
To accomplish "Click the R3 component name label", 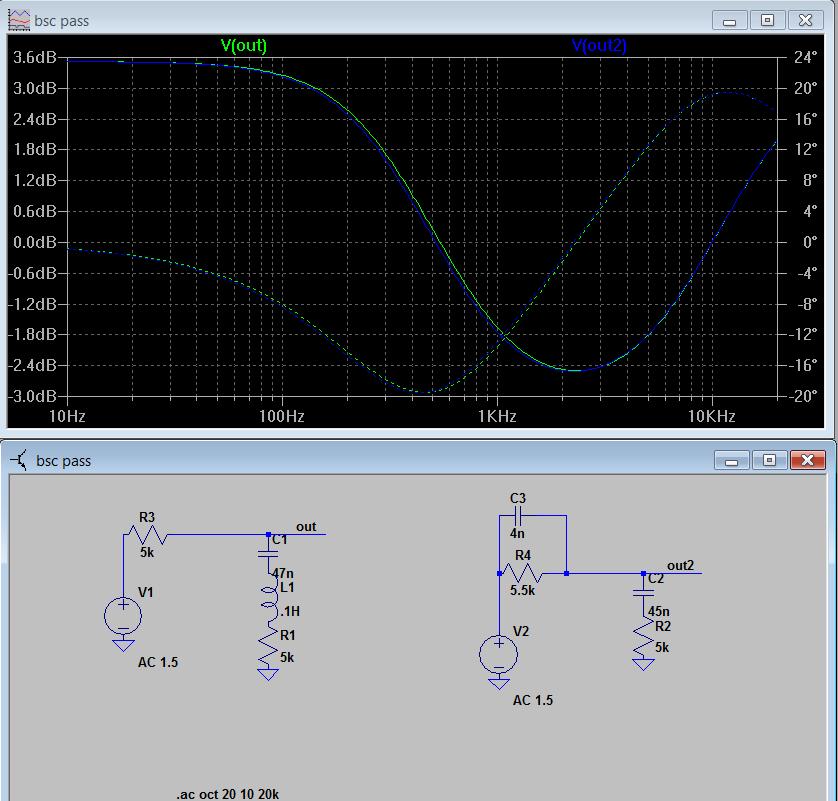I will click(147, 517).
